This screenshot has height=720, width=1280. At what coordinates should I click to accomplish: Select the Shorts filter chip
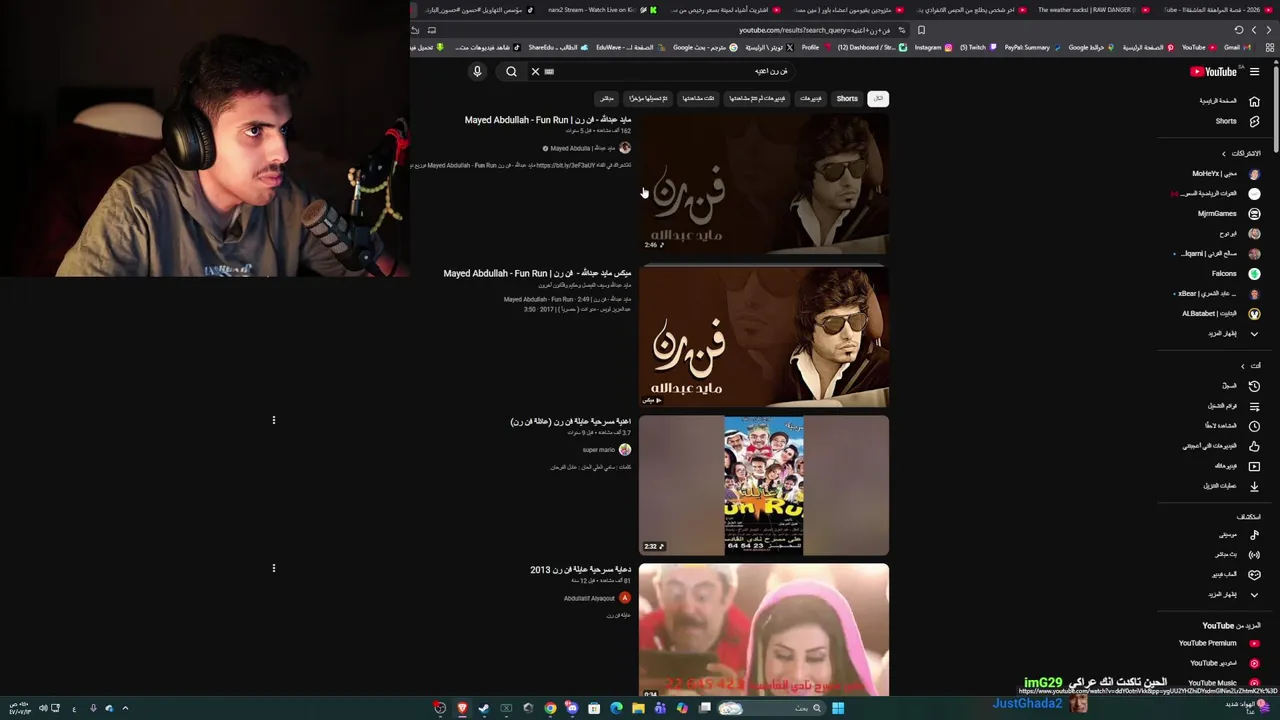click(x=847, y=98)
